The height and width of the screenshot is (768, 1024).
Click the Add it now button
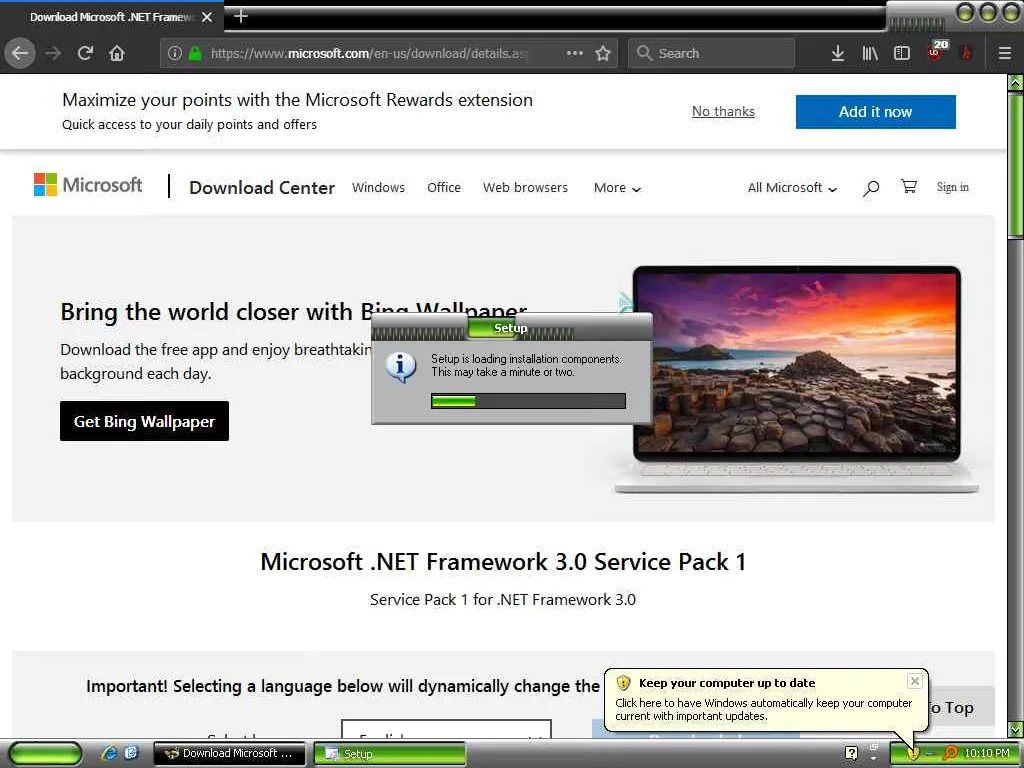(875, 112)
